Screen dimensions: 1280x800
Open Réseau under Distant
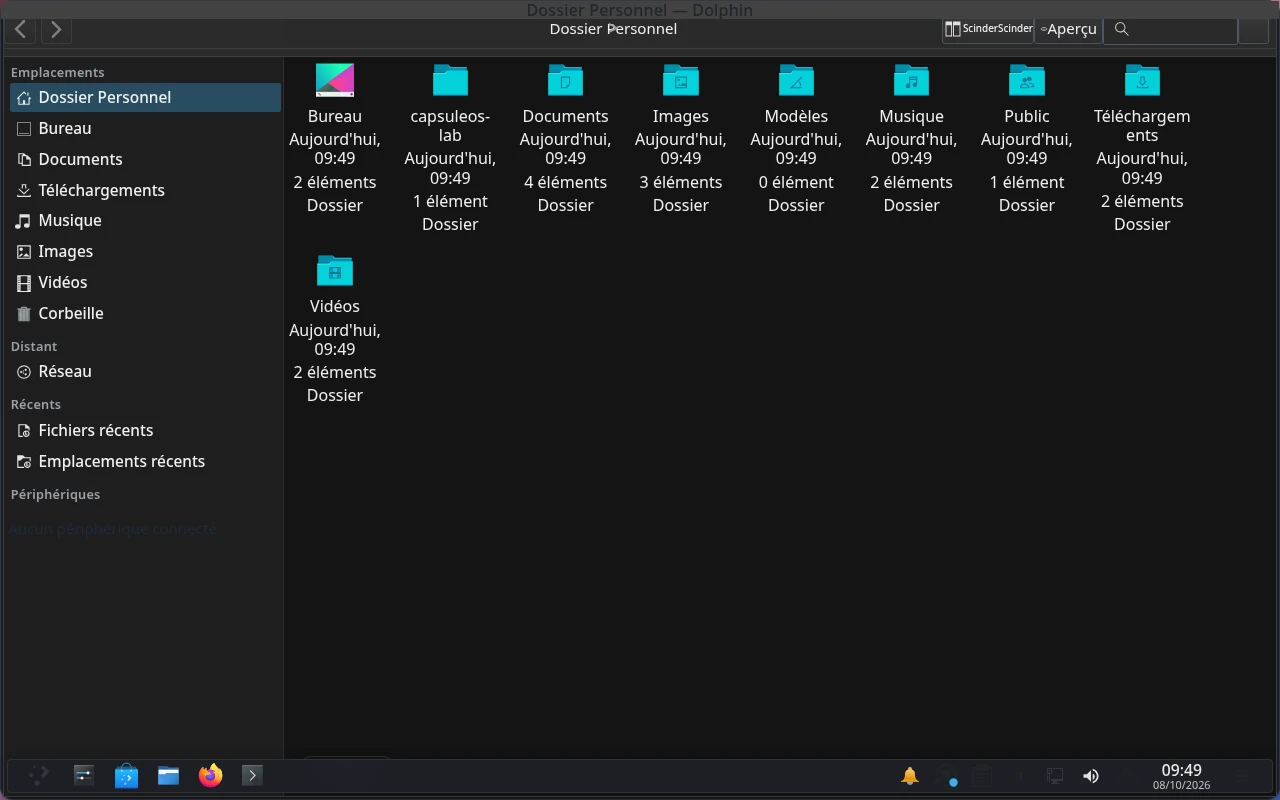pyautogui.click(x=146, y=371)
